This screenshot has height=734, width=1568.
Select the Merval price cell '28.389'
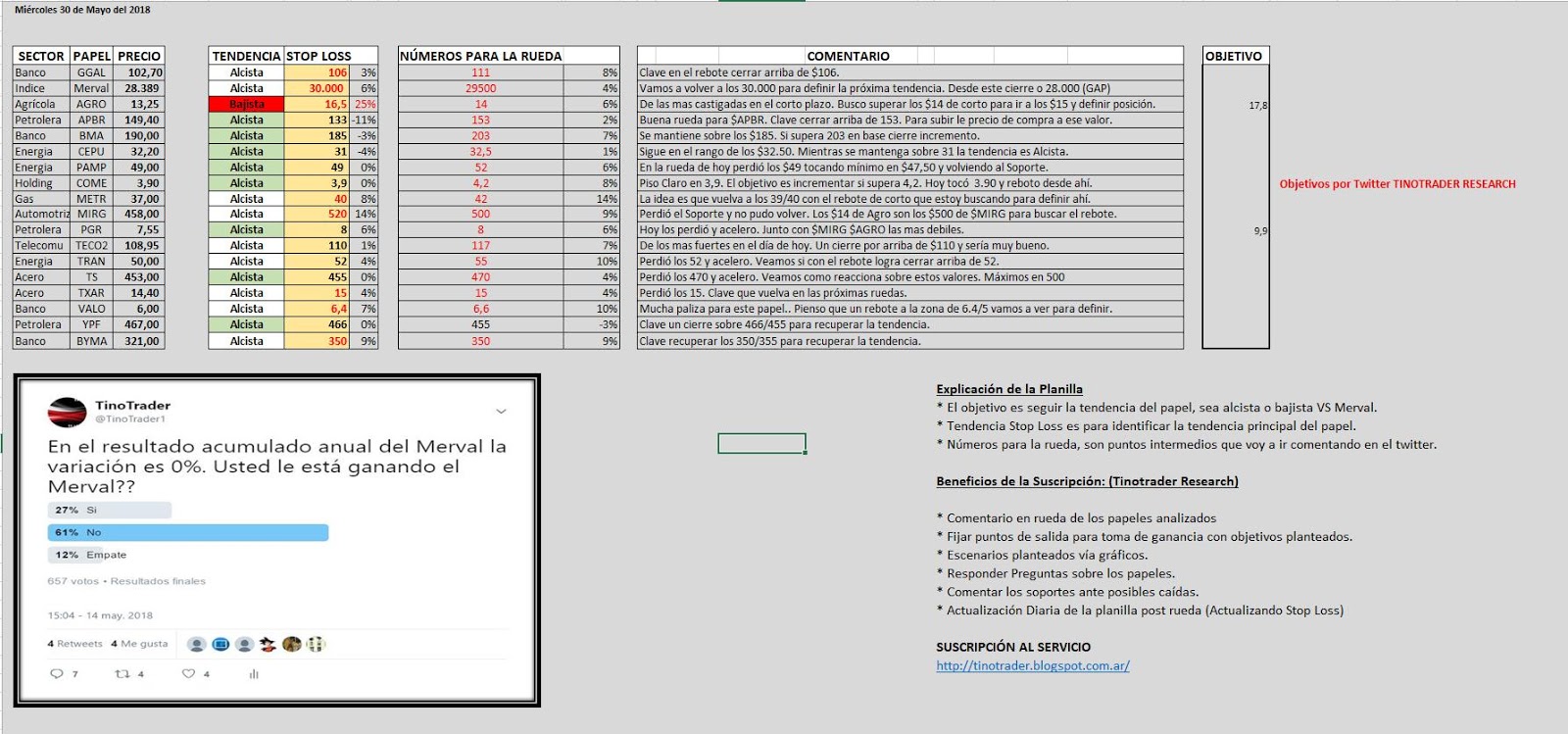(x=139, y=88)
